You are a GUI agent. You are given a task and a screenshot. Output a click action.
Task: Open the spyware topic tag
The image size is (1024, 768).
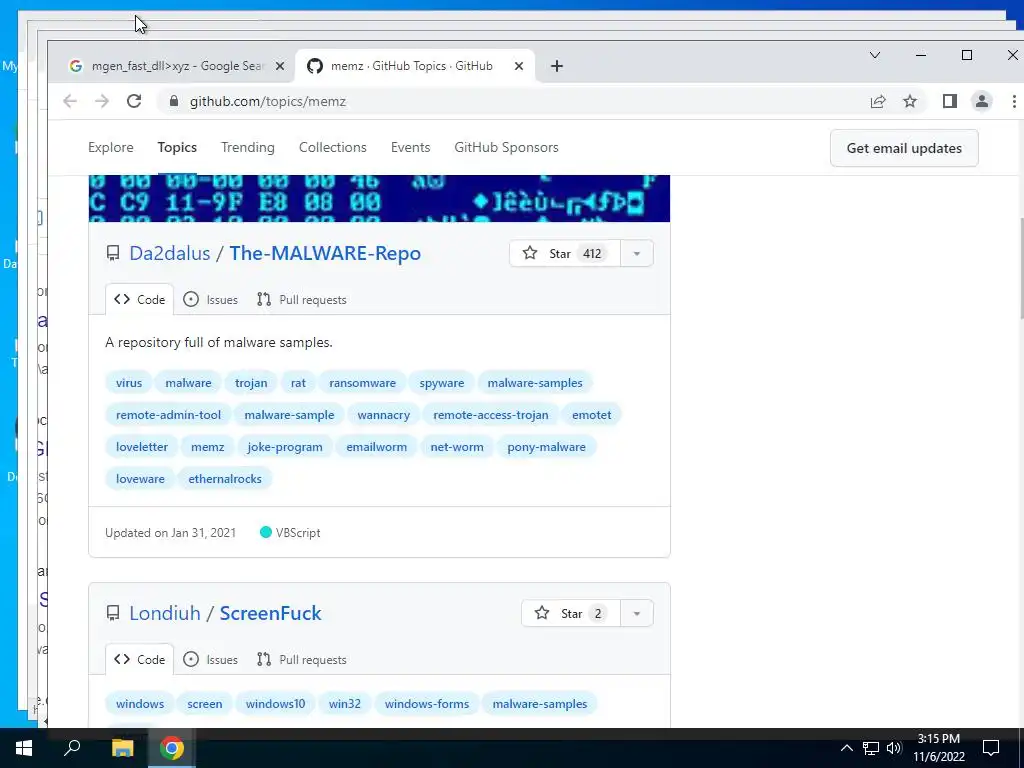coord(441,383)
